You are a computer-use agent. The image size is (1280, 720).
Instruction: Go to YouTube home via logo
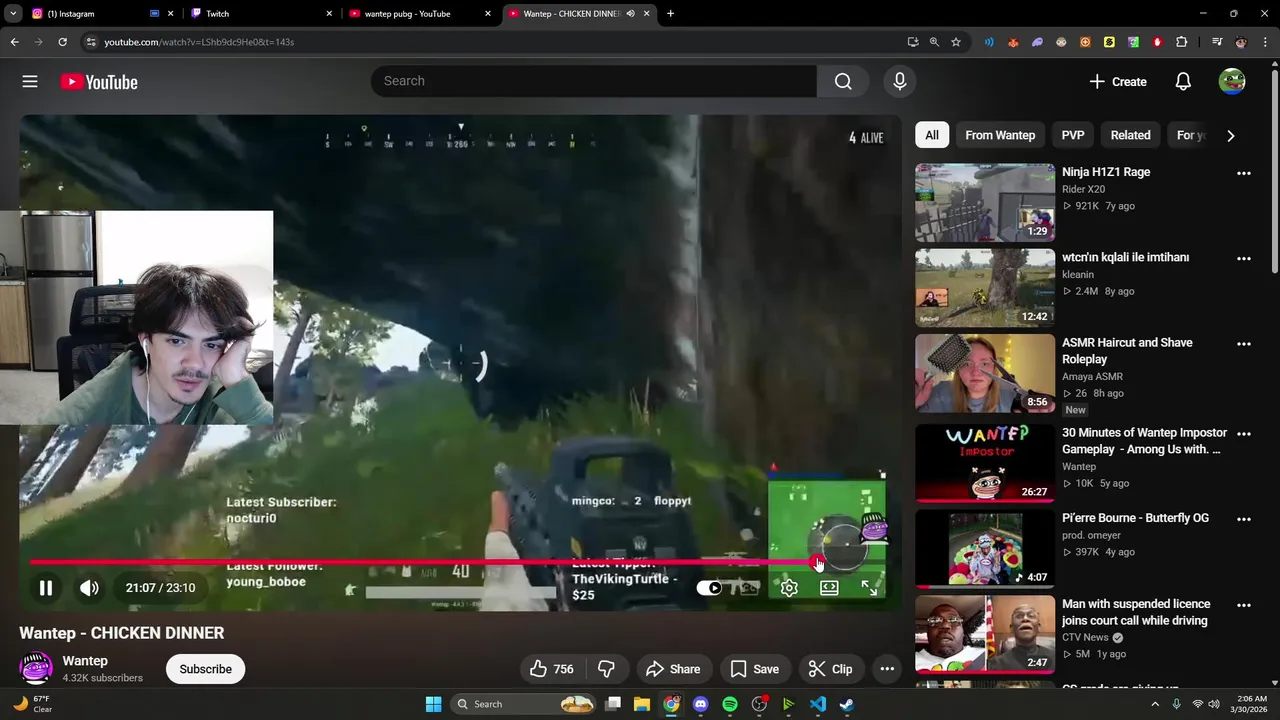click(x=99, y=82)
